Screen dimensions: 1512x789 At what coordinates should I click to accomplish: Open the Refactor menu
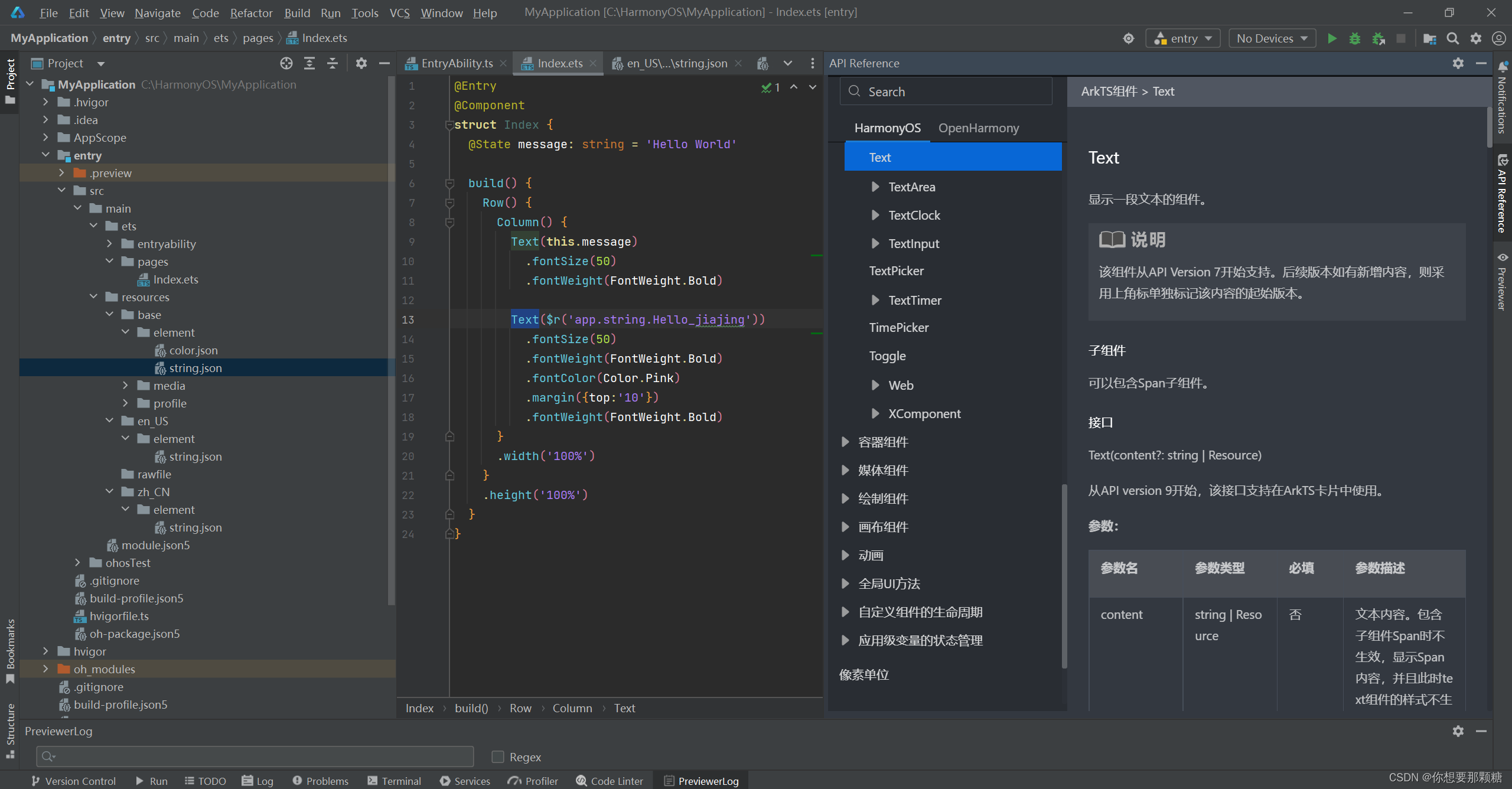(x=251, y=12)
